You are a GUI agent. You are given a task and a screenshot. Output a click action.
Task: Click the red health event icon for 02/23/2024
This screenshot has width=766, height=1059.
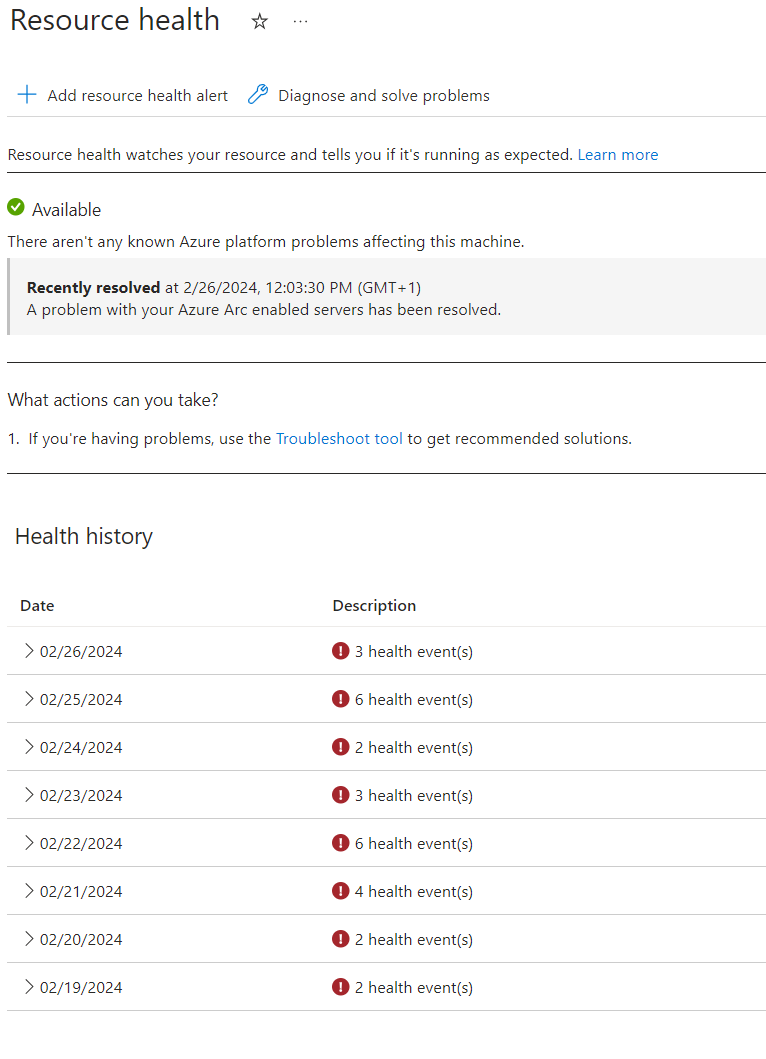tap(341, 795)
